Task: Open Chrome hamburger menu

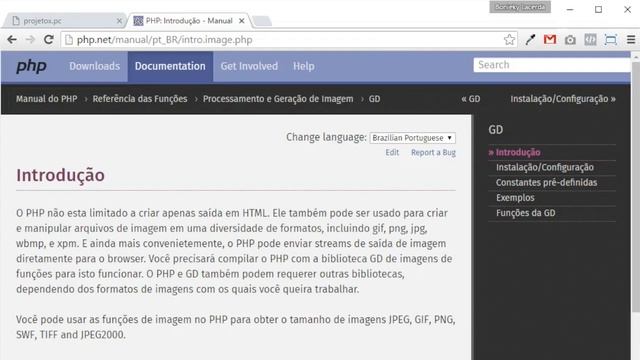Action: pyautogui.click(x=631, y=40)
